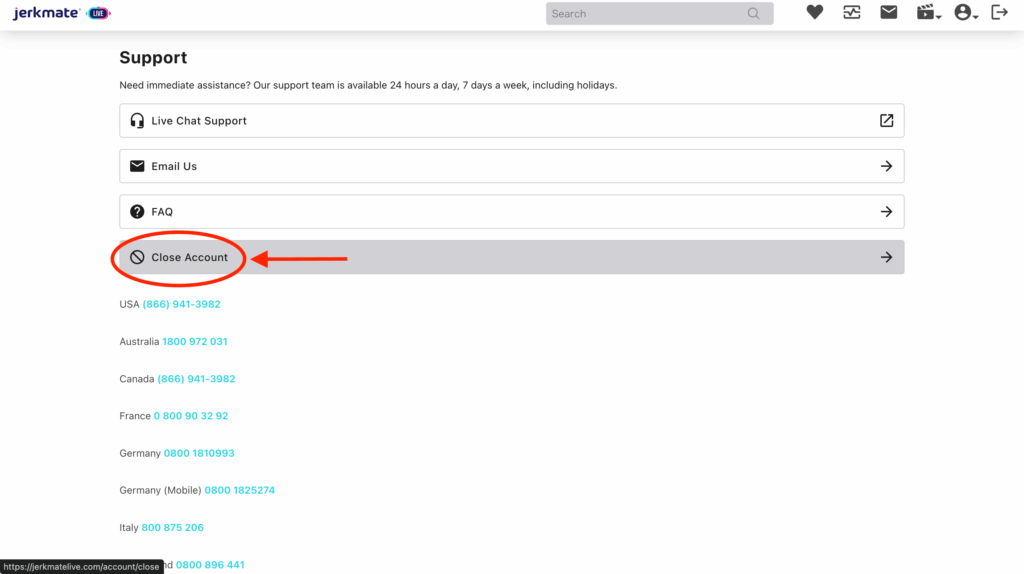The width and height of the screenshot is (1024, 574).
Task: Open the messages envelope icon
Action: (888, 13)
